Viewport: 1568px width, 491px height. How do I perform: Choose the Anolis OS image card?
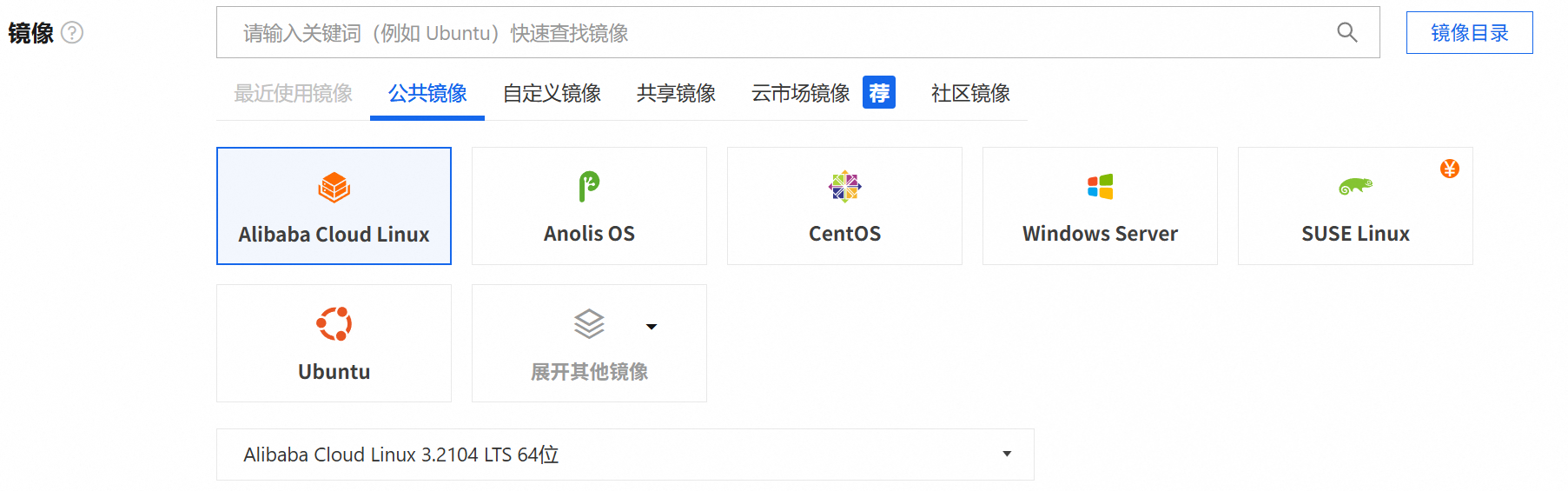pyautogui.click(x=589, y=206)
